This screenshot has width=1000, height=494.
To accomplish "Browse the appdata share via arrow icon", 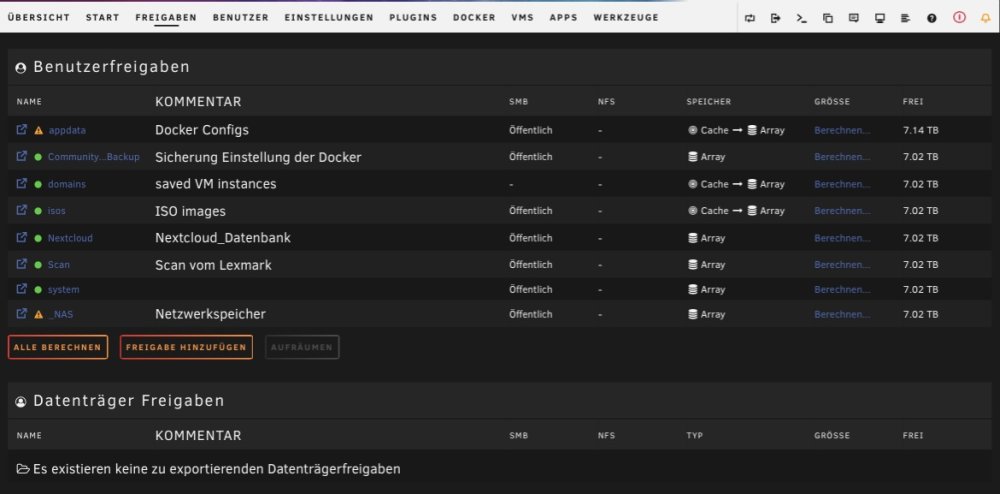I will [x=21, y=129].
